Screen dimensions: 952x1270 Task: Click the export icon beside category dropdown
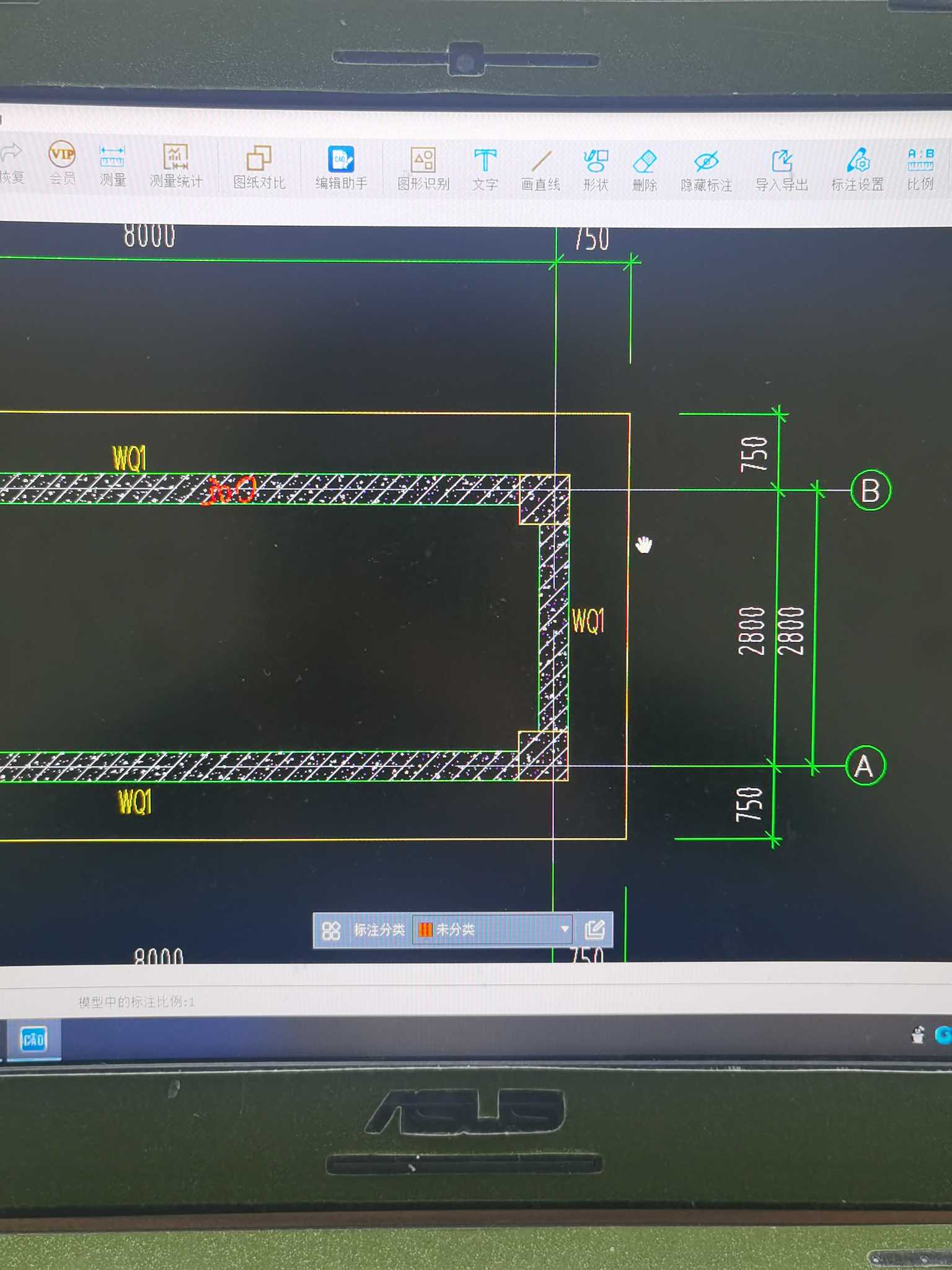594,929
